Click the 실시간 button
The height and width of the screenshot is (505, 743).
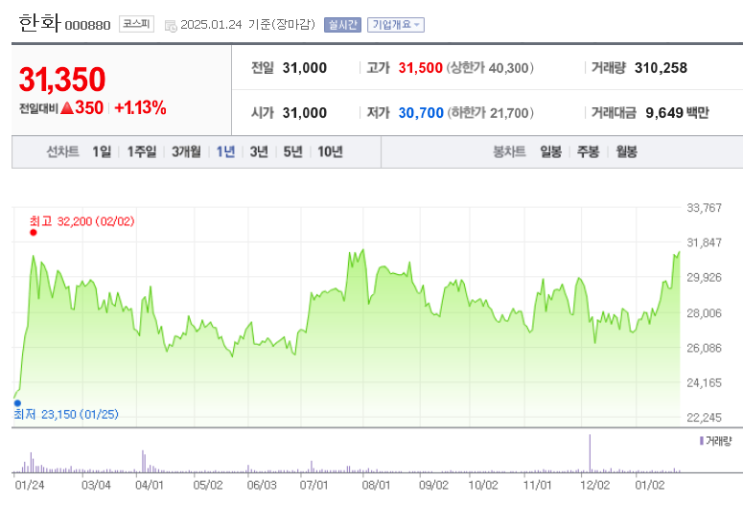coord(343,25)
